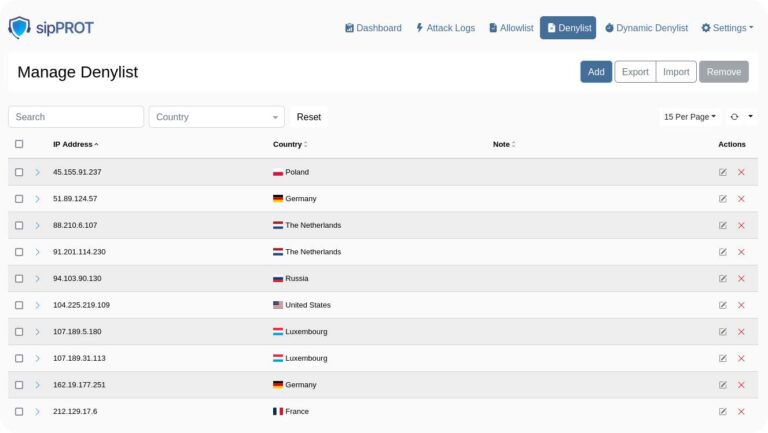
Task: Edit the 51.89.124.57 entry
Action: [x=722, y=198]
